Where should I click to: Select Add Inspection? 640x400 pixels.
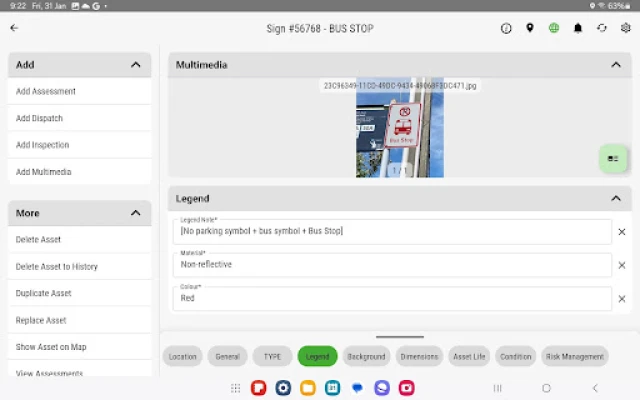coord(42,145)
